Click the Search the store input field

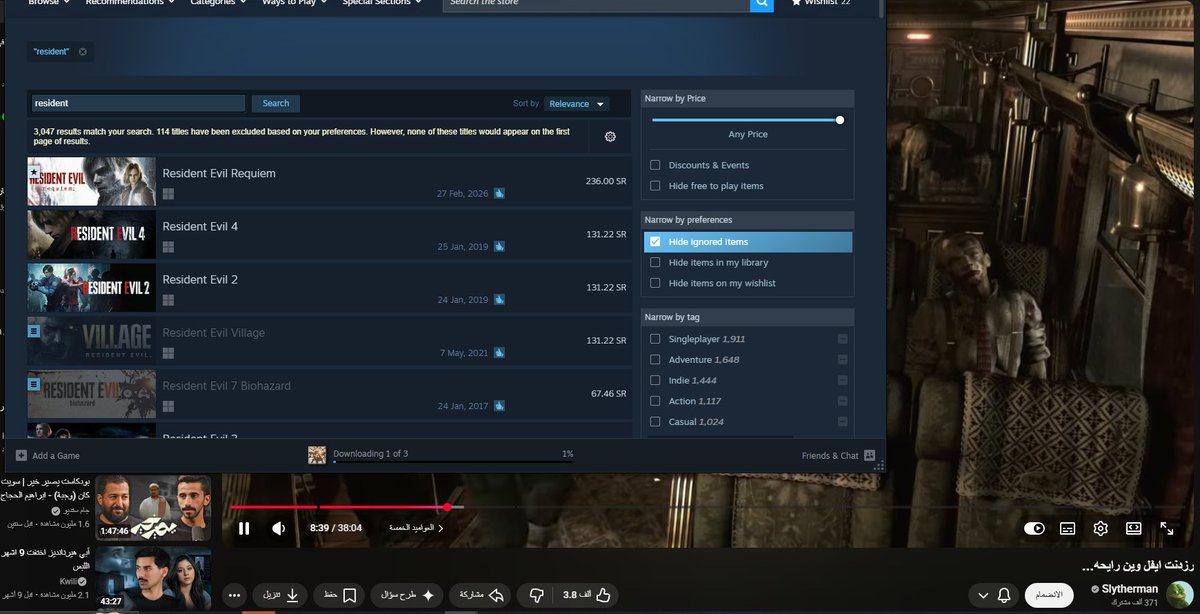pos(597,4)
